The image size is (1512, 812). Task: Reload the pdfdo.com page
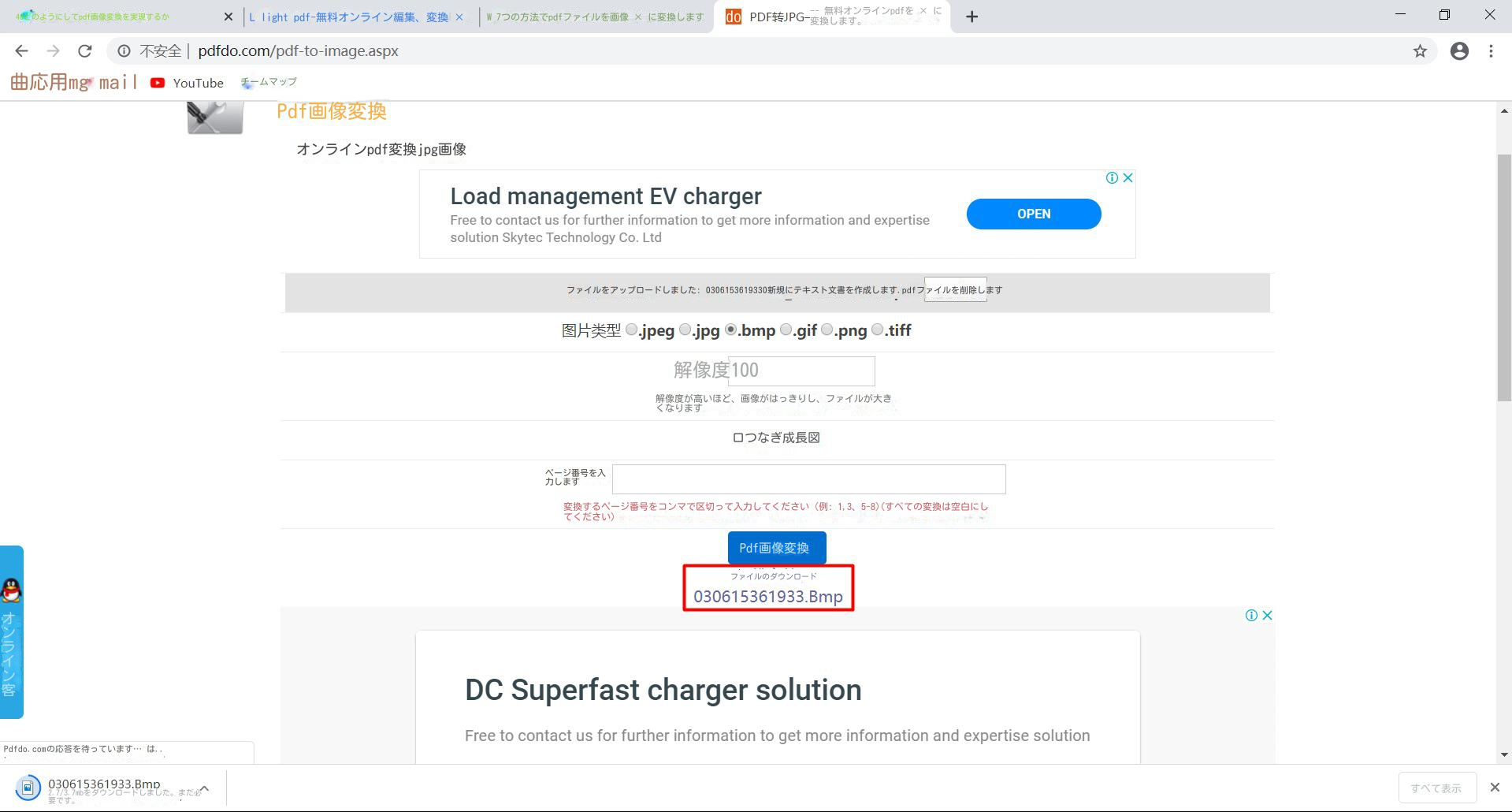click(x=85, y=51)
